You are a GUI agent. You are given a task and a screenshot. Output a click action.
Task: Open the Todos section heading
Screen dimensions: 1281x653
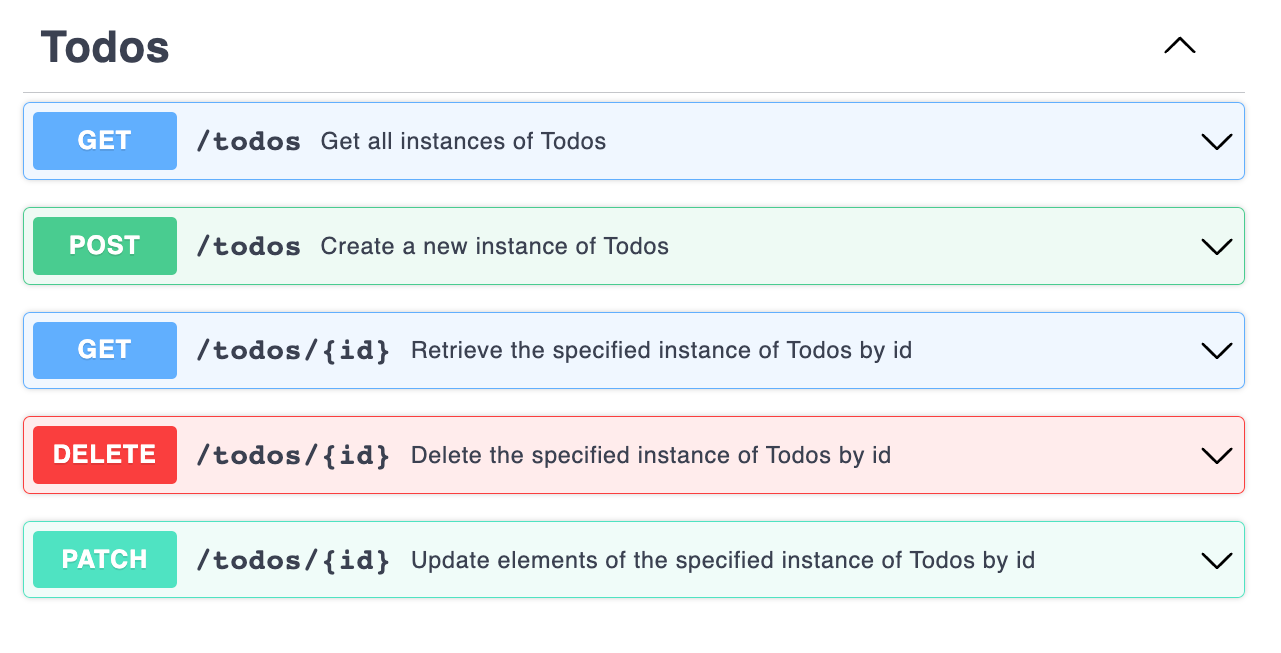[x=105, y=47]
